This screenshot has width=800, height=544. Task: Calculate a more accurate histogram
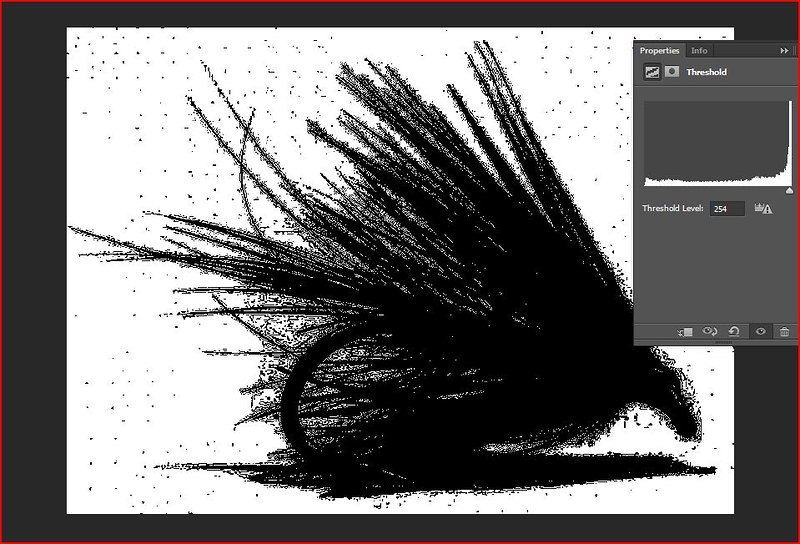click(x=765, y=209)
